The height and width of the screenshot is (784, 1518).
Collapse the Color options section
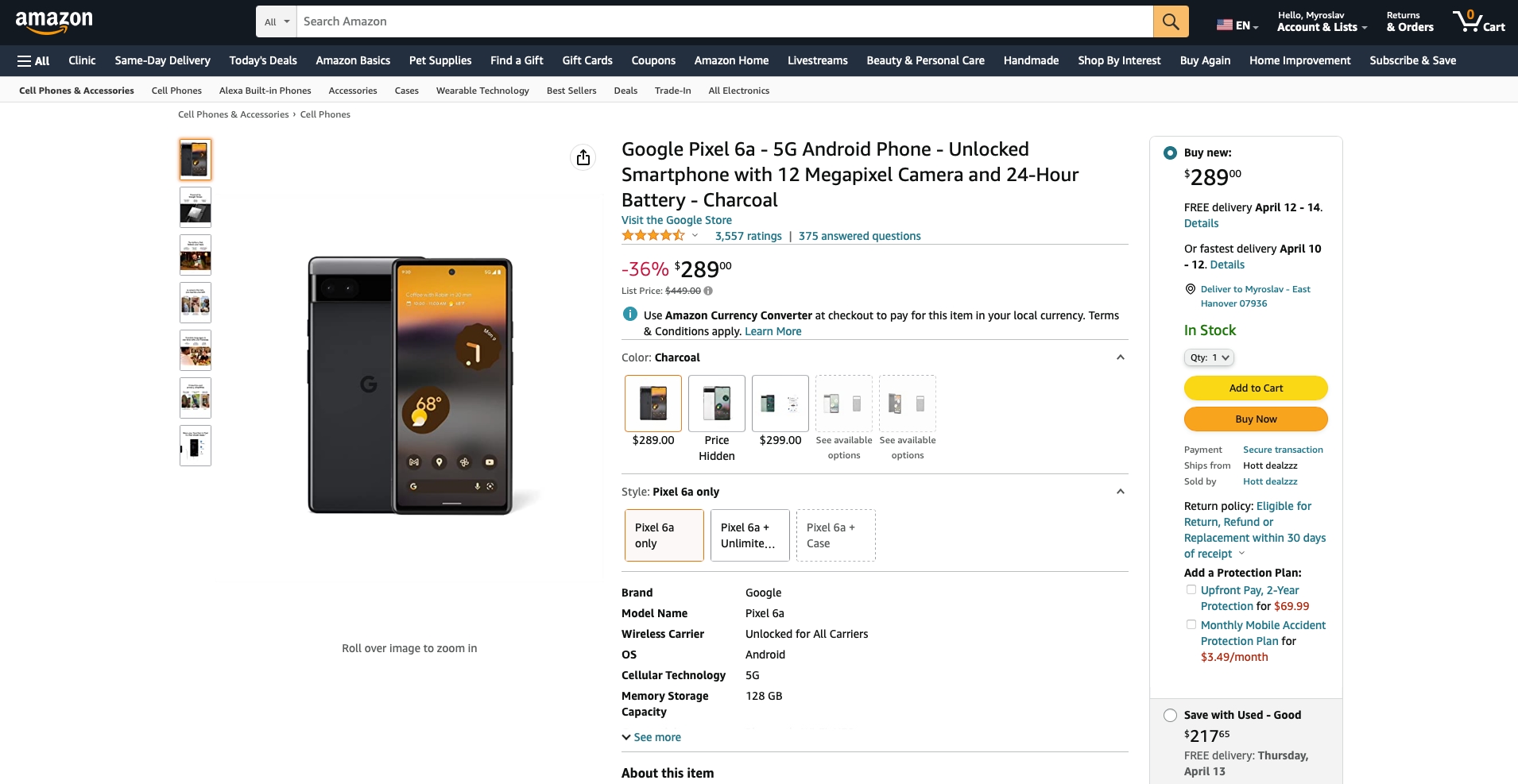[1120, 357]
